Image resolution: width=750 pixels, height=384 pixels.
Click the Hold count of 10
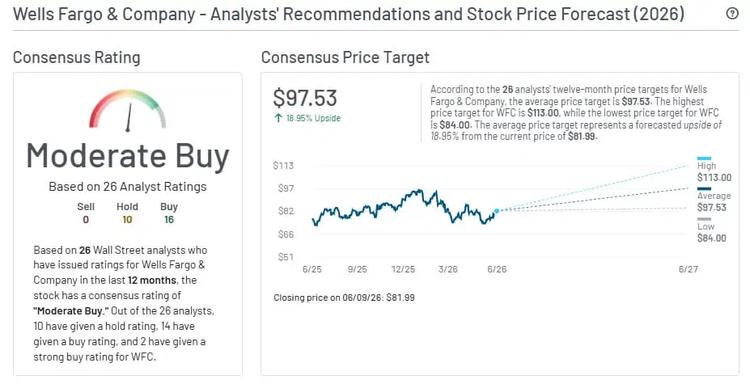[x=127, y=220]
